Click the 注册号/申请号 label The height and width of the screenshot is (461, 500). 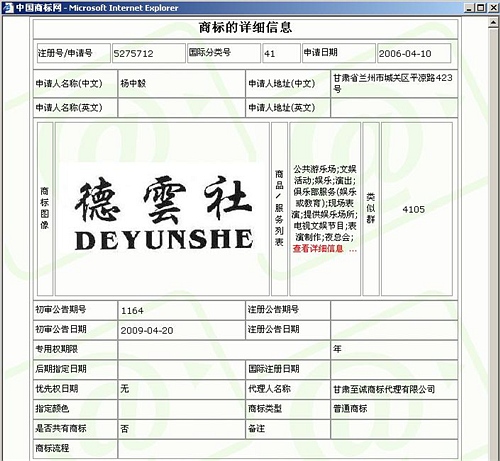click(65, 53)
